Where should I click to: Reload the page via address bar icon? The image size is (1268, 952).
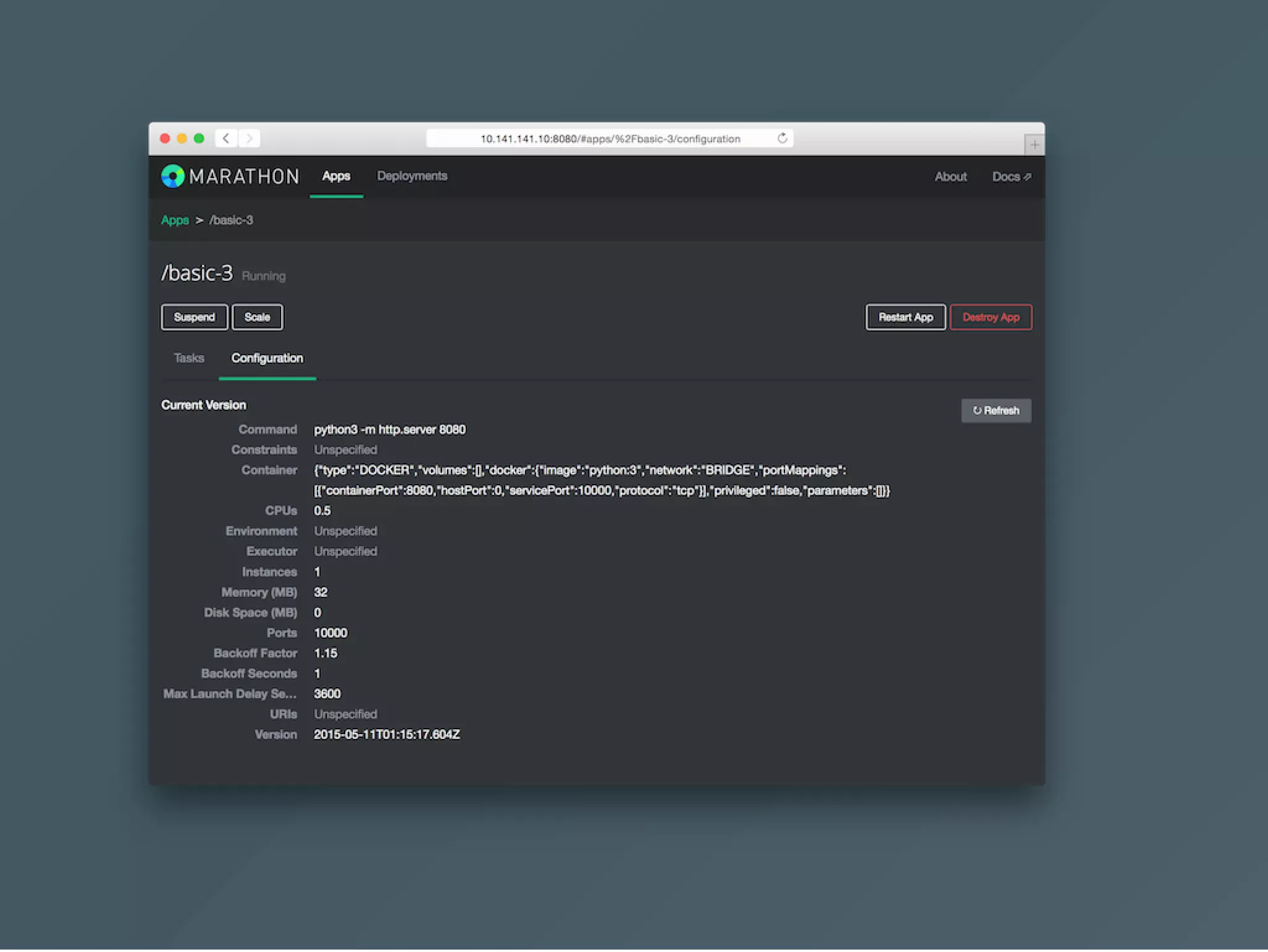(782, 138)
